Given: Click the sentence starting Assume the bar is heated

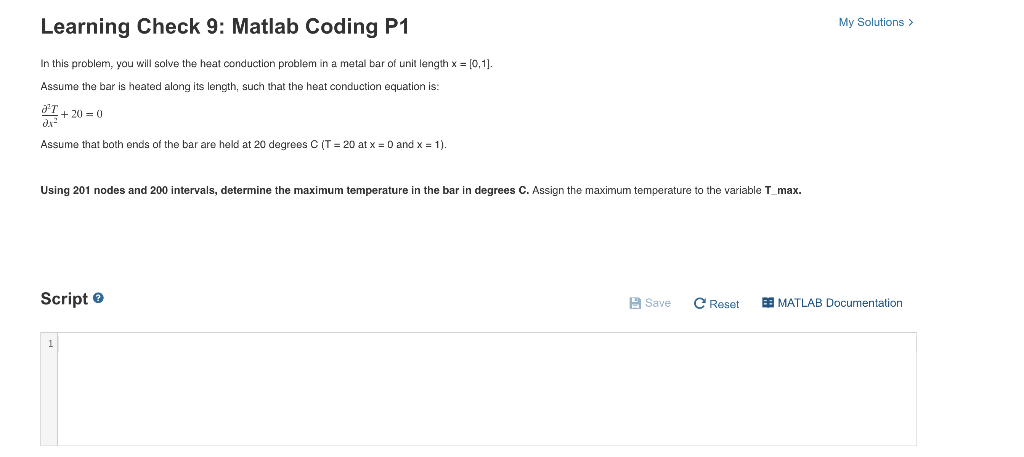Looking at the screenshot, I should tap(240, 87).
